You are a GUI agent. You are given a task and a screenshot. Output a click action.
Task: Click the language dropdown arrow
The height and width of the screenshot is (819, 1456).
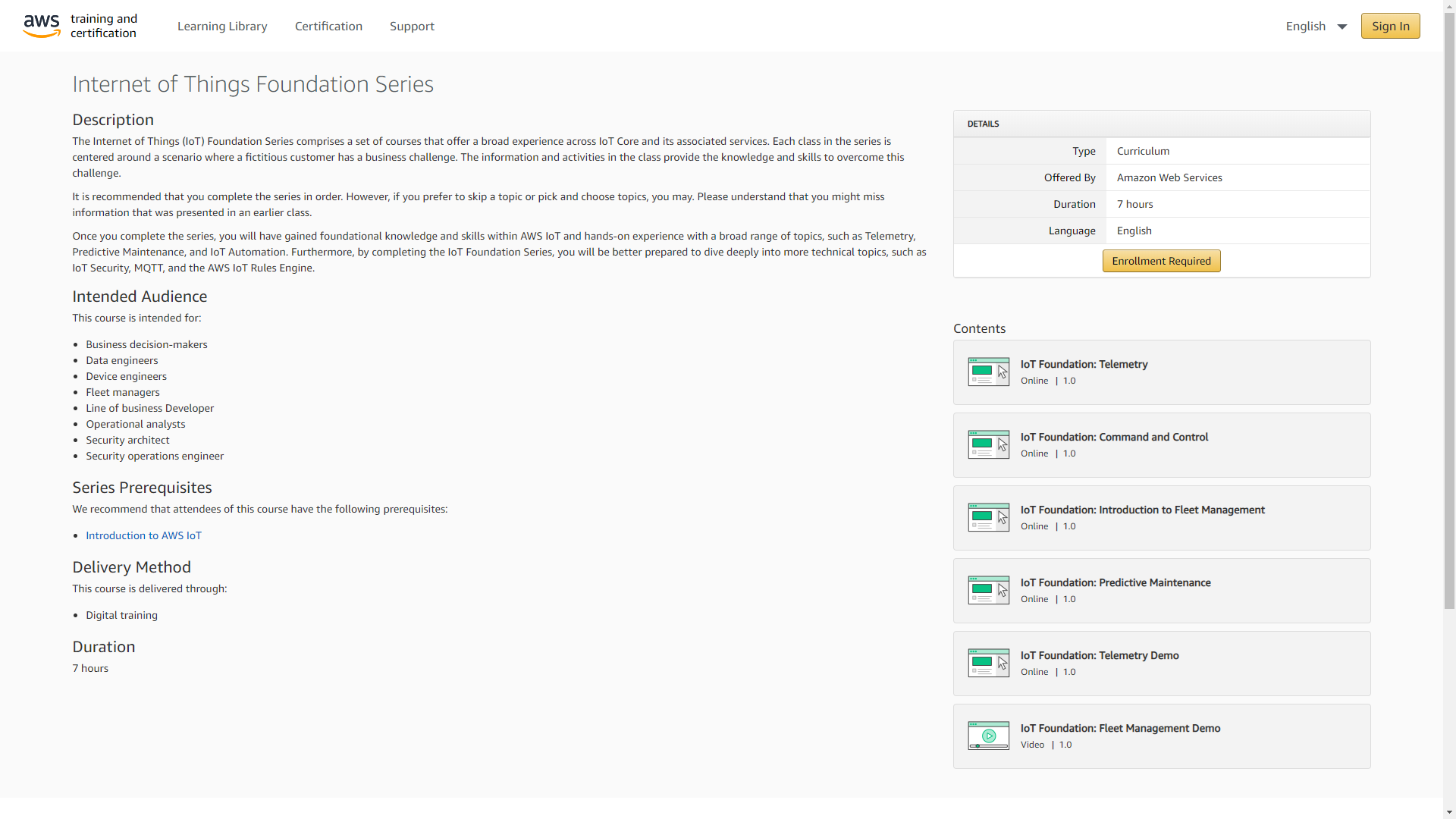coord(1342,27)
